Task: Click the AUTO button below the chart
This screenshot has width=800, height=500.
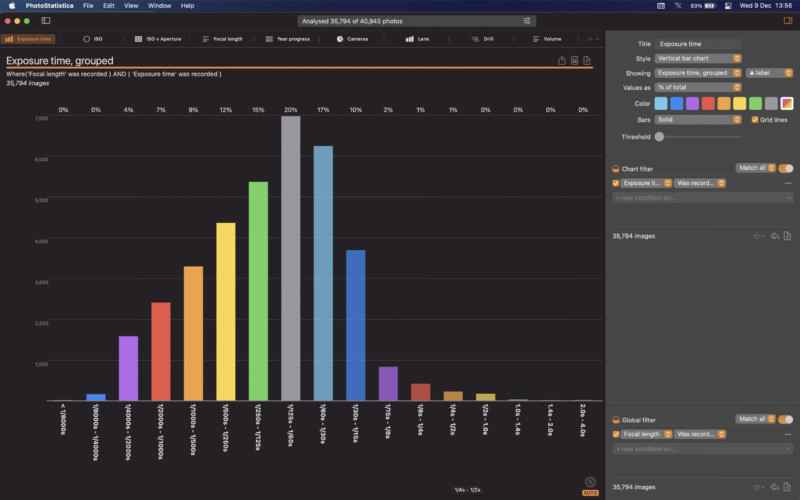Action: point(590,493)
